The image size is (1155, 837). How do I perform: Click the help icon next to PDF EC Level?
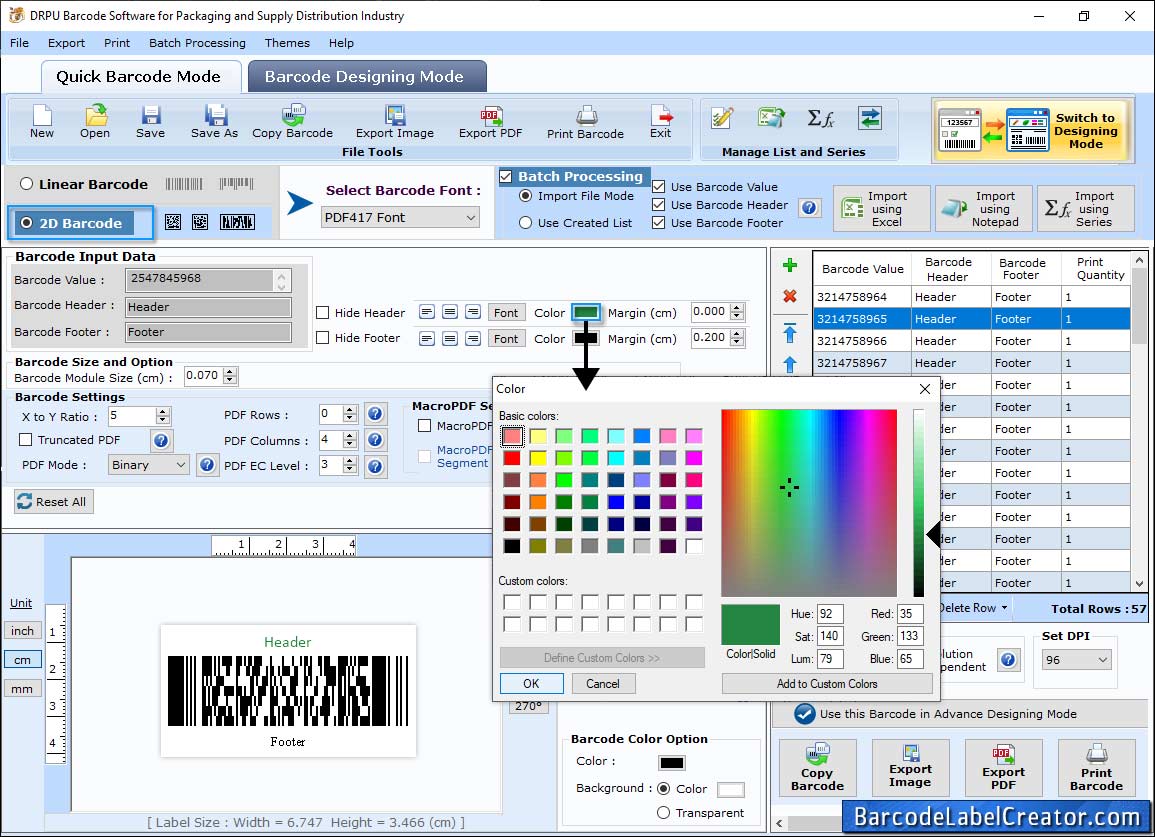(x=375, y=466)
